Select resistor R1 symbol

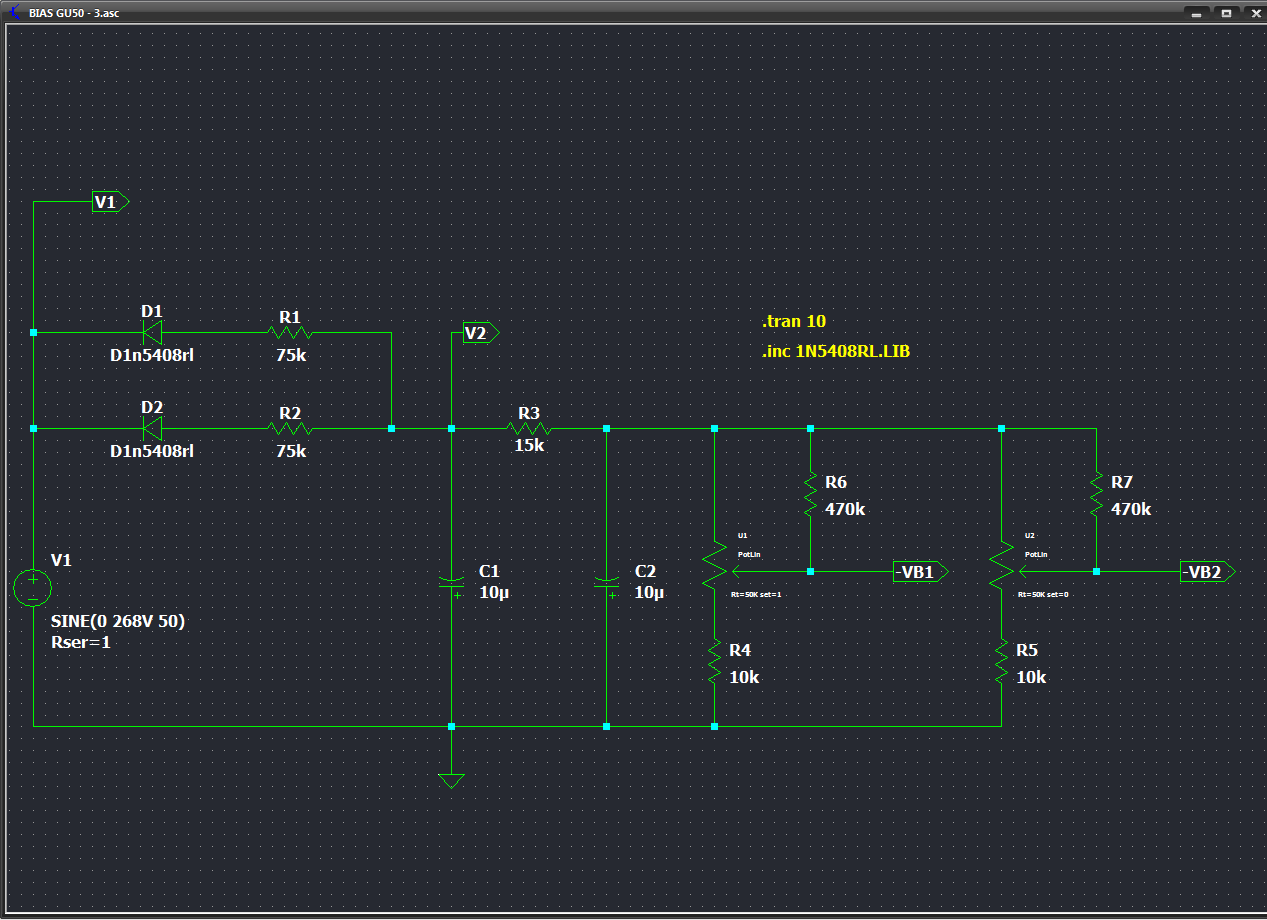(290, 333)
